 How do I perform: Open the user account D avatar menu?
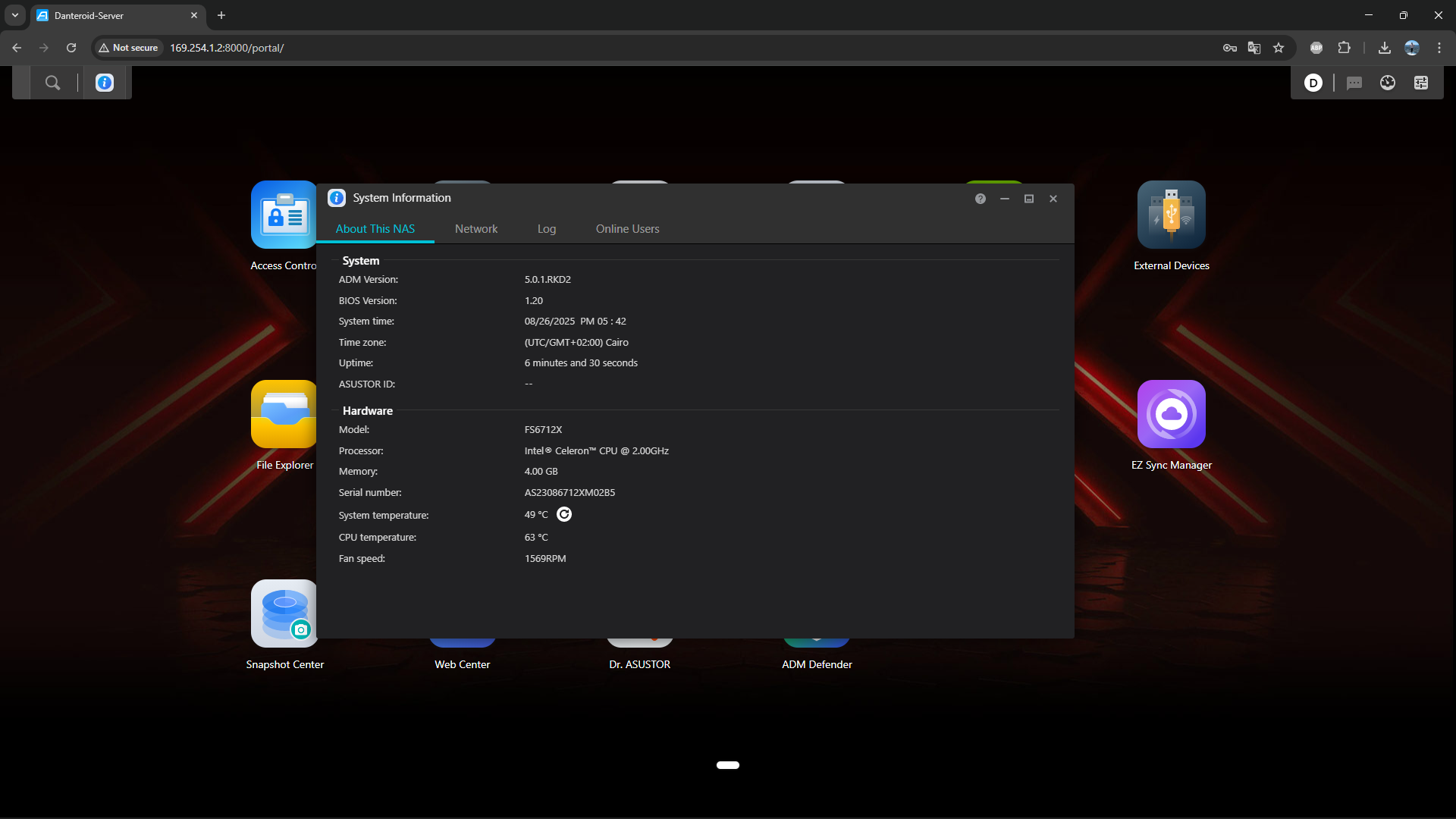coord(1313,83)
